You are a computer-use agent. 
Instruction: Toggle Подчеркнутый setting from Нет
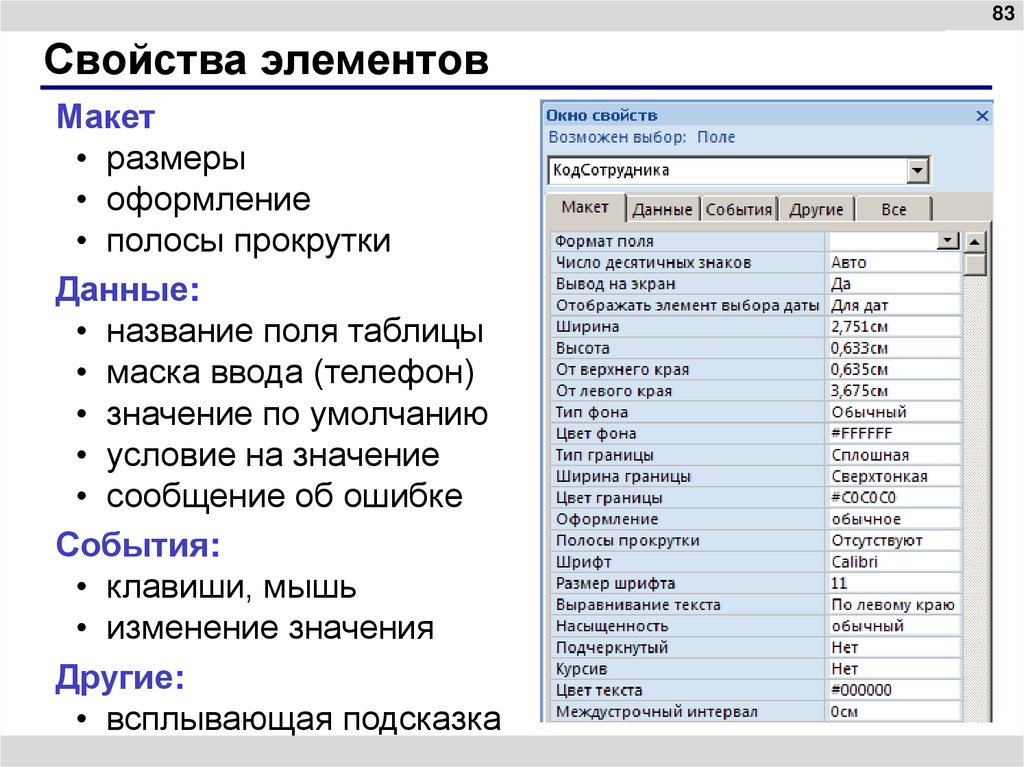click(880, 647)
